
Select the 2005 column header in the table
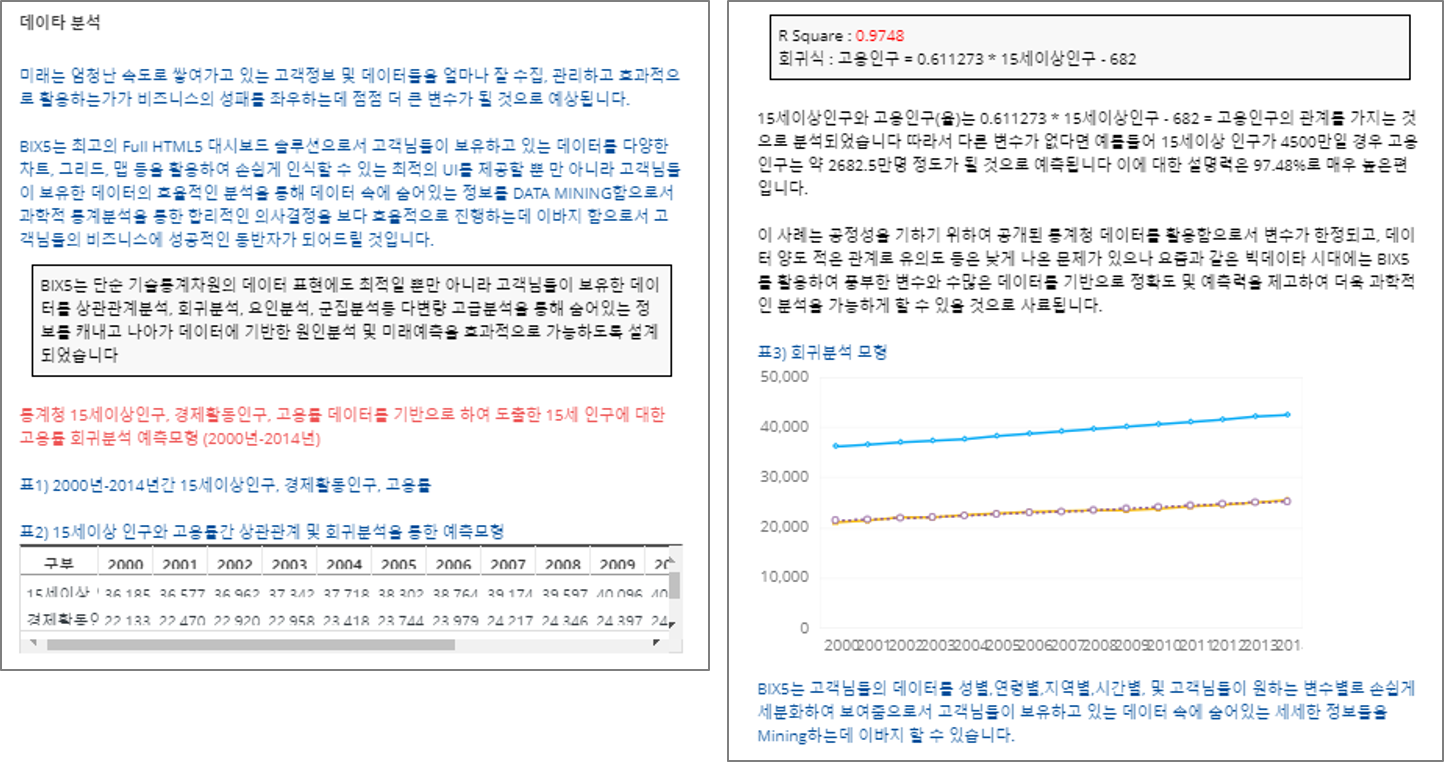pyautogui.click(x=398, y=562)
